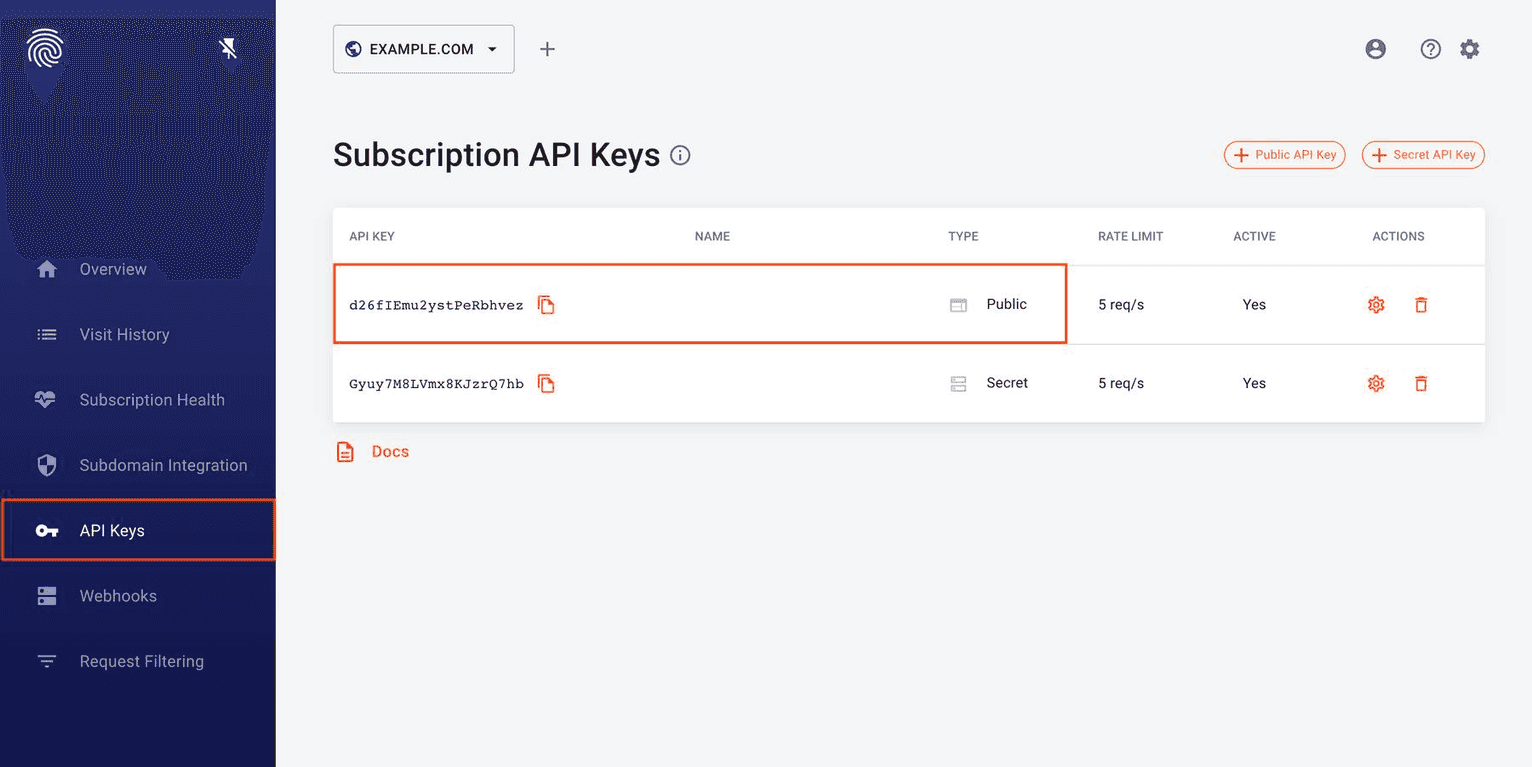Screen dimensions: 1532x767
Task: Delete the secret API key
Action: [x=1421, y=383]
